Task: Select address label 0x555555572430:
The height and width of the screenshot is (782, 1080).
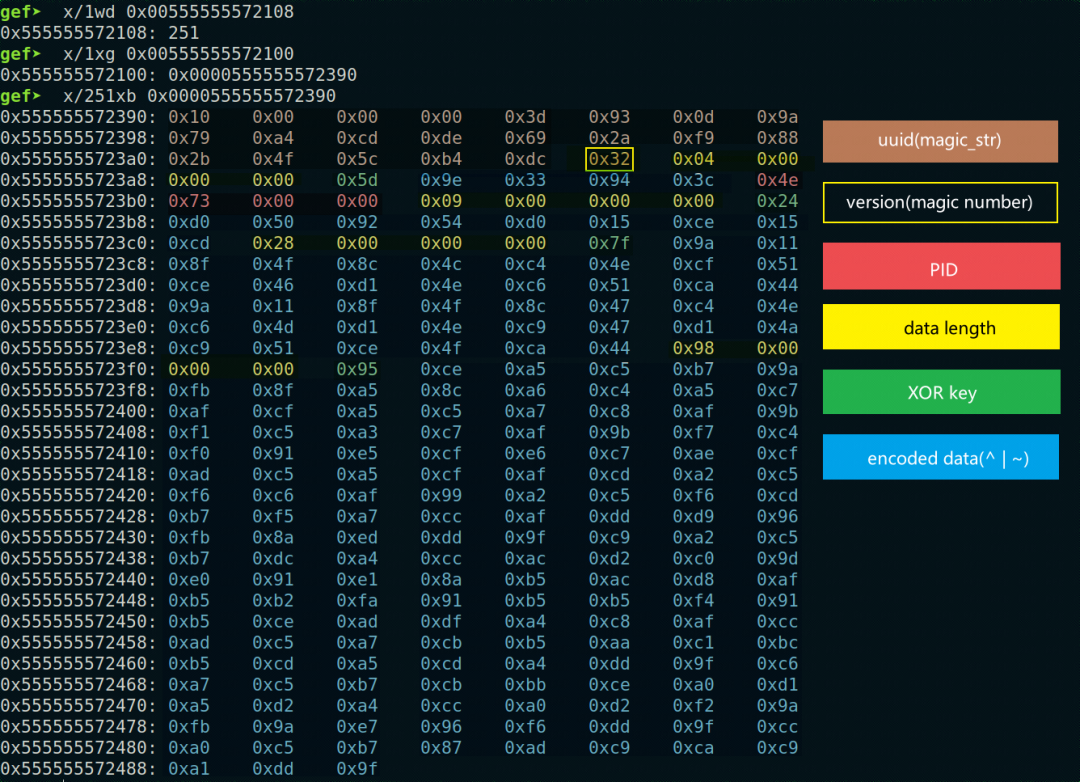Action: tap(79, 537)
